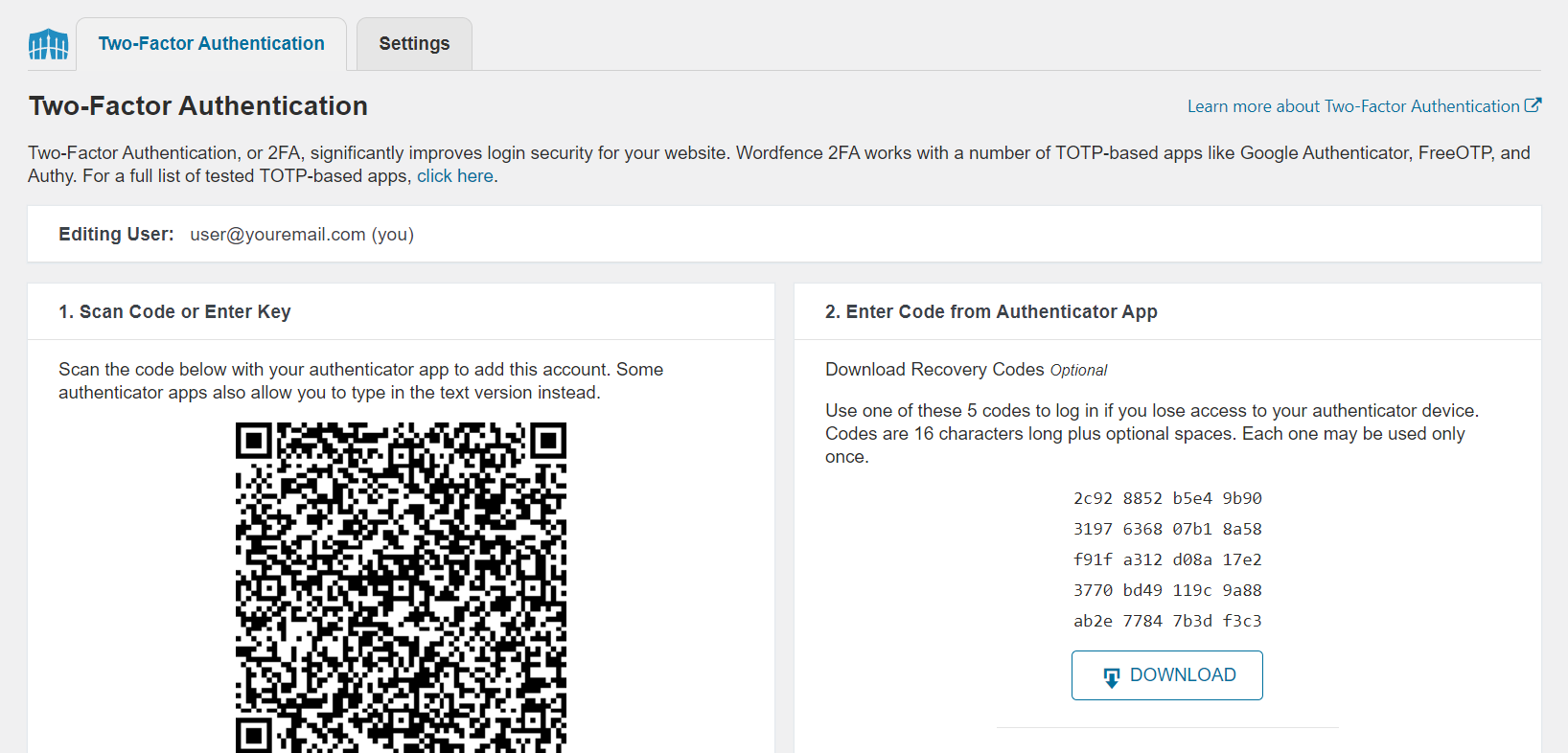The image size is (1568, 753).
Task: Click the QR code image
Action: [401, 587]
